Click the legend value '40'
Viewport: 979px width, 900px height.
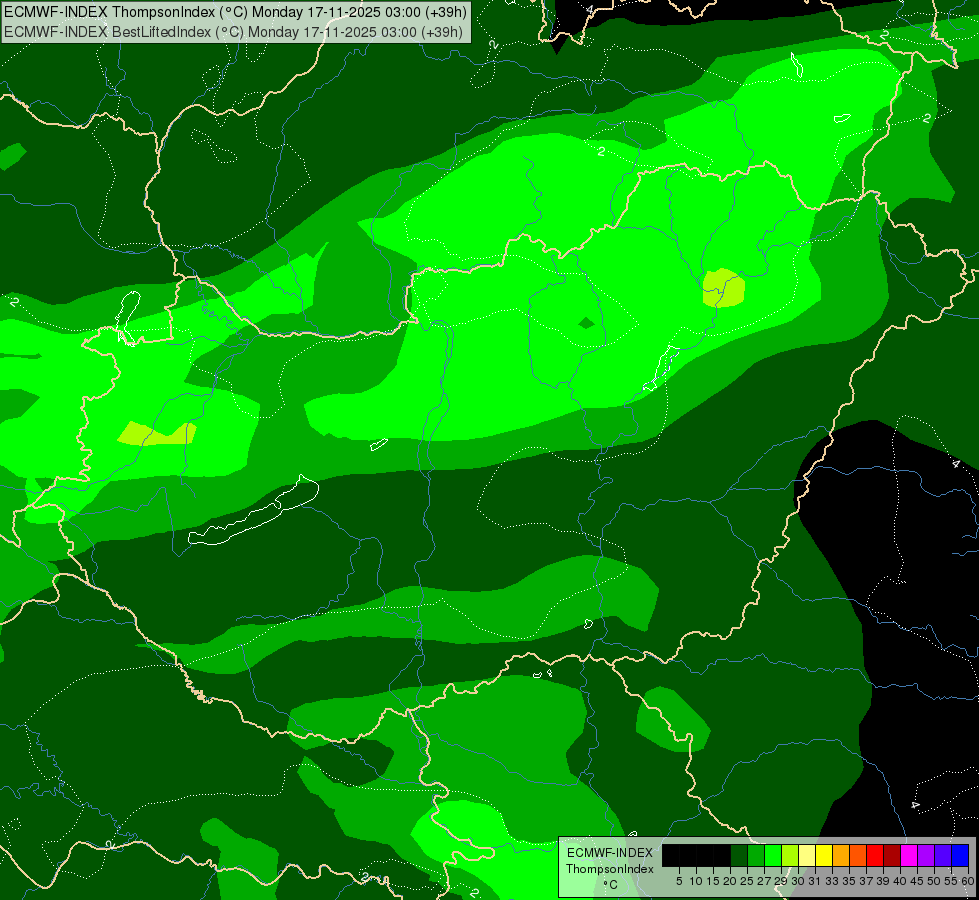click(x=900, y=881)
